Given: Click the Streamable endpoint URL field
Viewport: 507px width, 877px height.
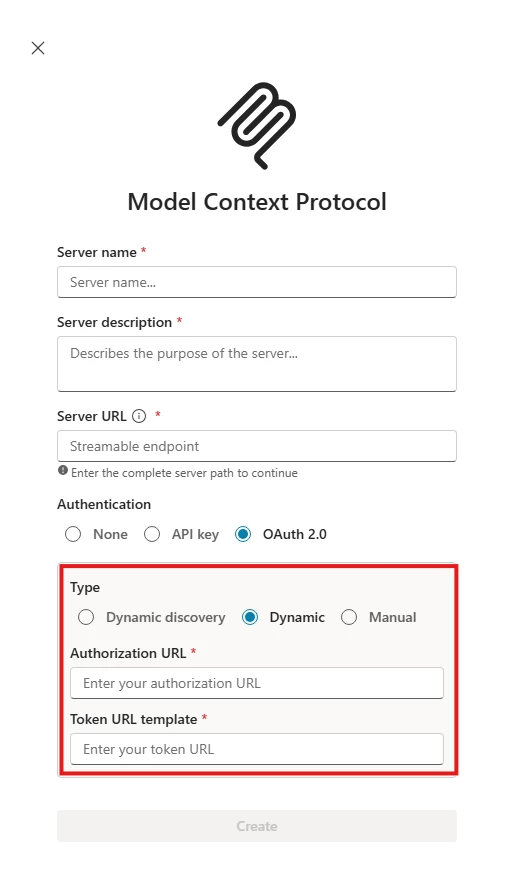Looking at the screenshot, I should pyautogui.click(x=257, y=446).
